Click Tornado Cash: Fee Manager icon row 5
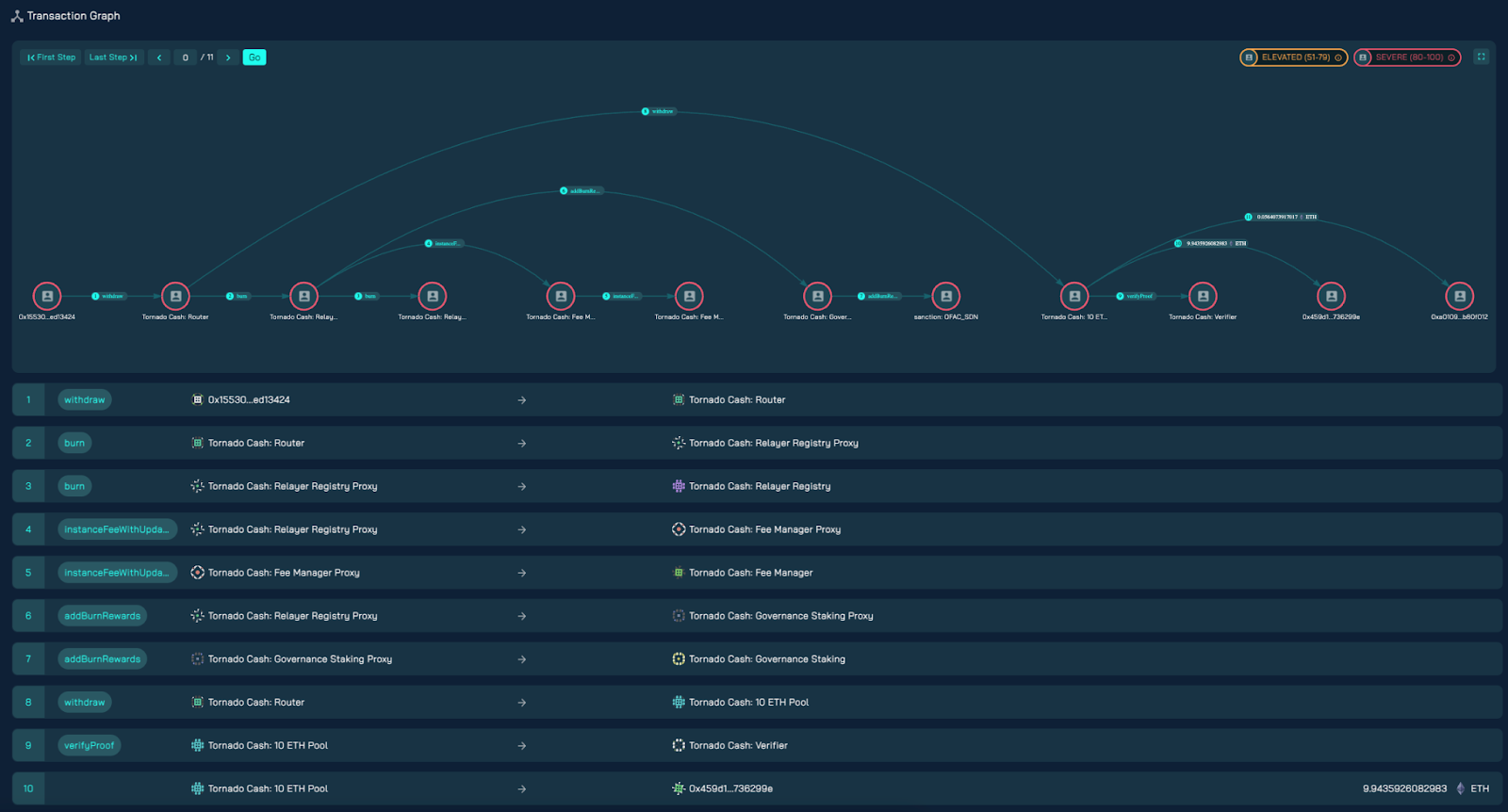The width and height of the screenshot is (1508, 812). click(679, 573)
